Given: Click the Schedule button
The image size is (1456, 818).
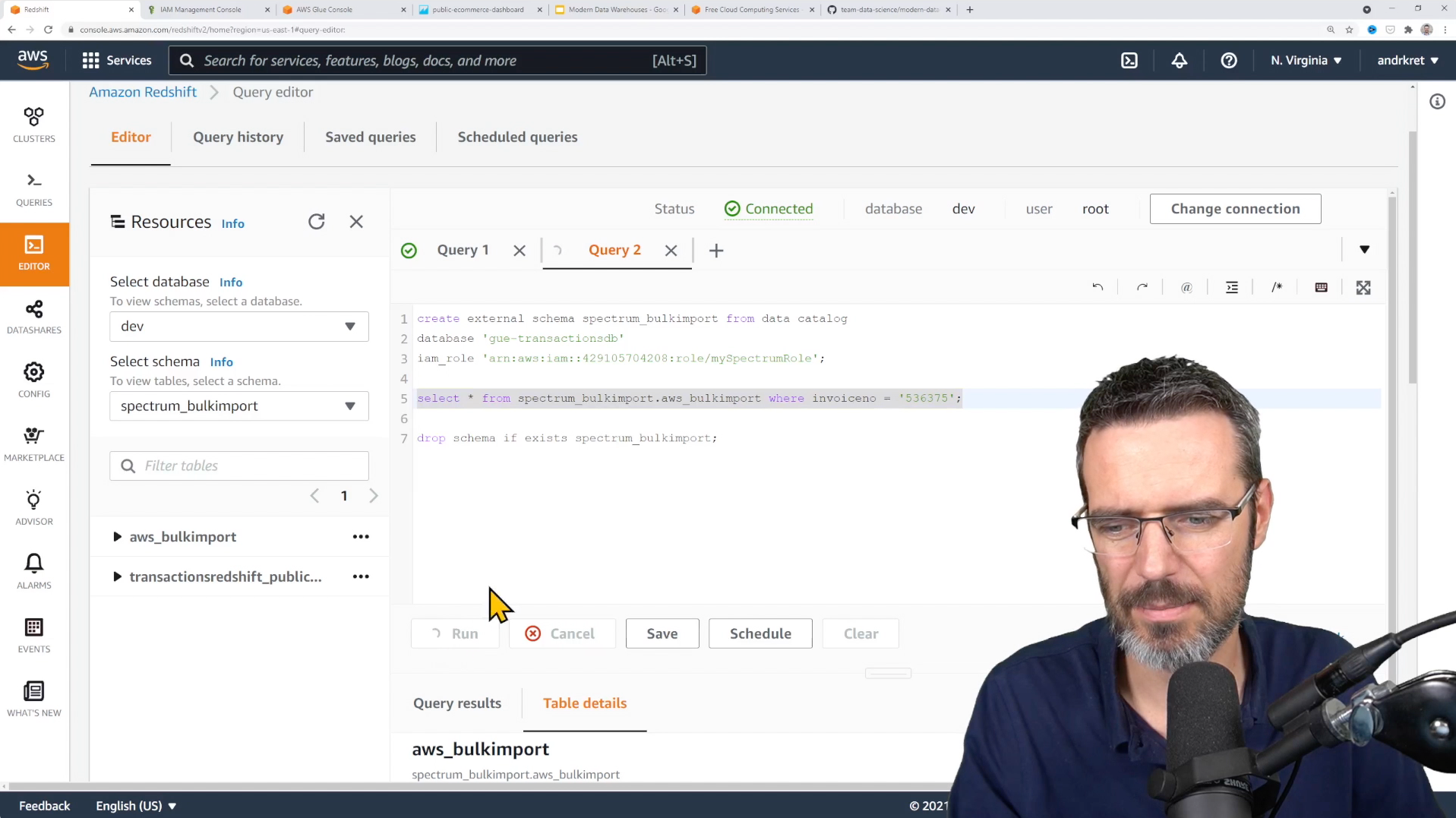Looking at the screenshot, I should (x=760, y=634).
